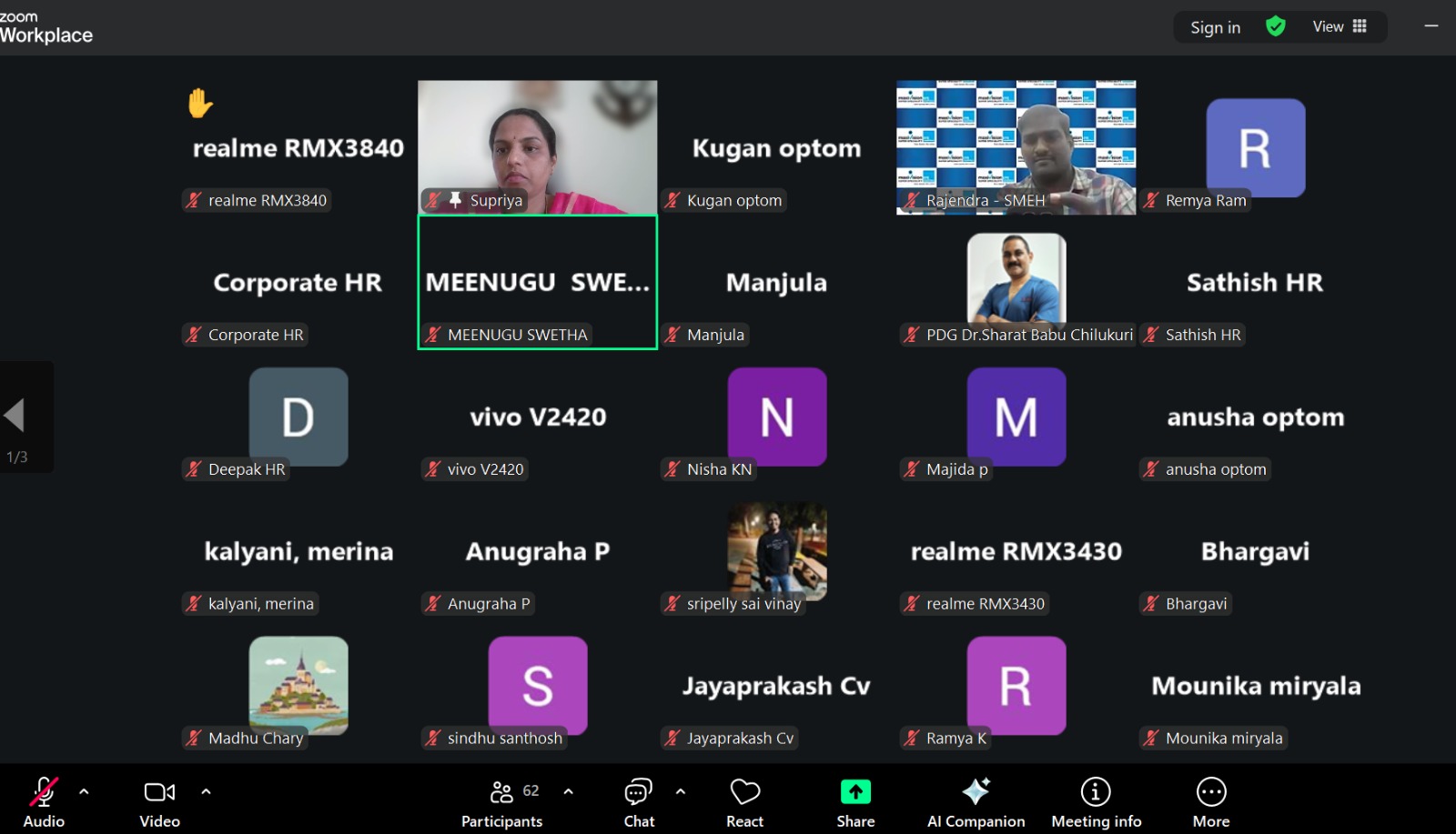
Task: Expand the participants options arrow
Action: pyautogui.click(x=569, y=791)
